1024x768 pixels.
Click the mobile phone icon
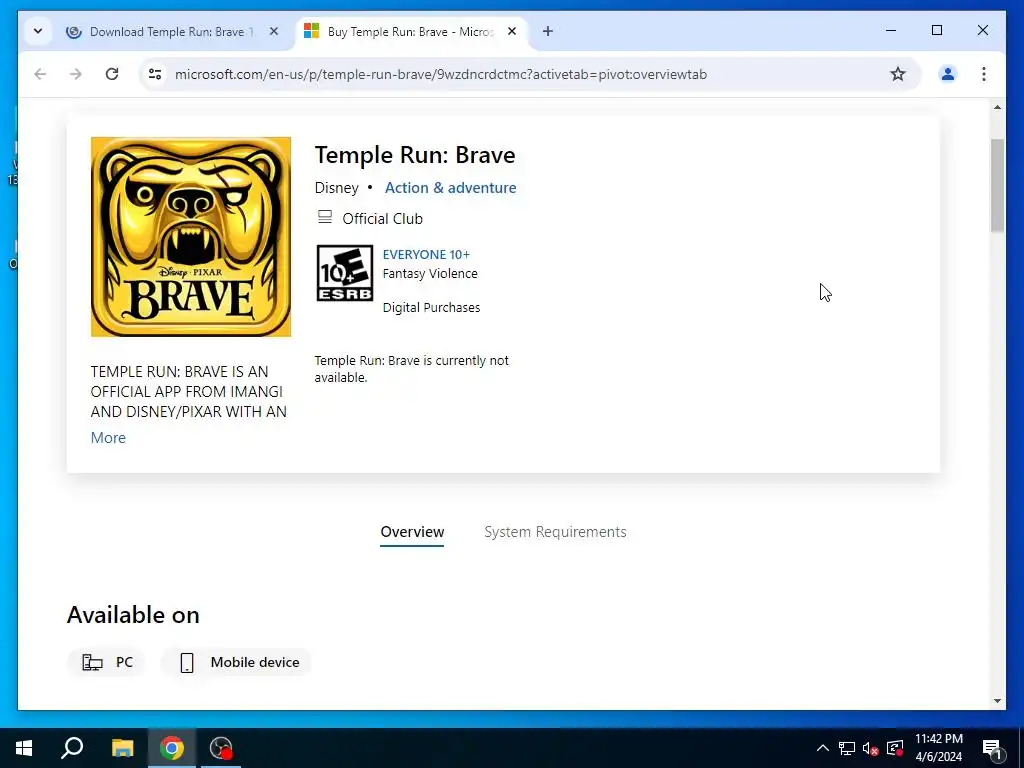click(x=187, y=662)
